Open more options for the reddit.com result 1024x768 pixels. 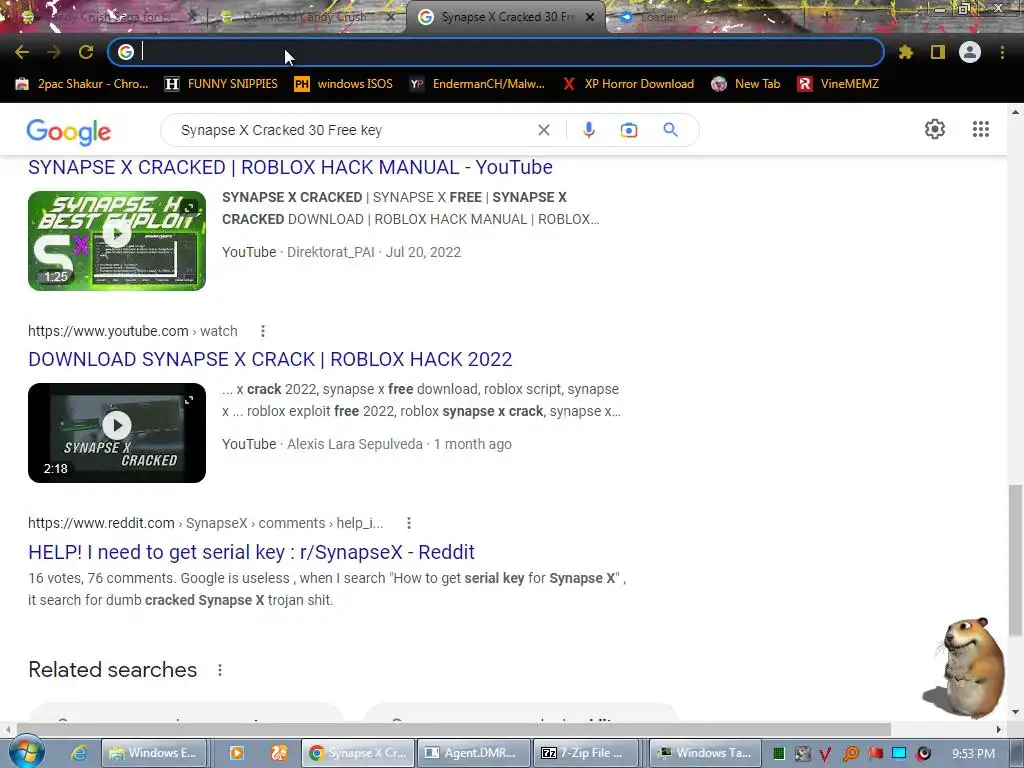pos(409,523)
